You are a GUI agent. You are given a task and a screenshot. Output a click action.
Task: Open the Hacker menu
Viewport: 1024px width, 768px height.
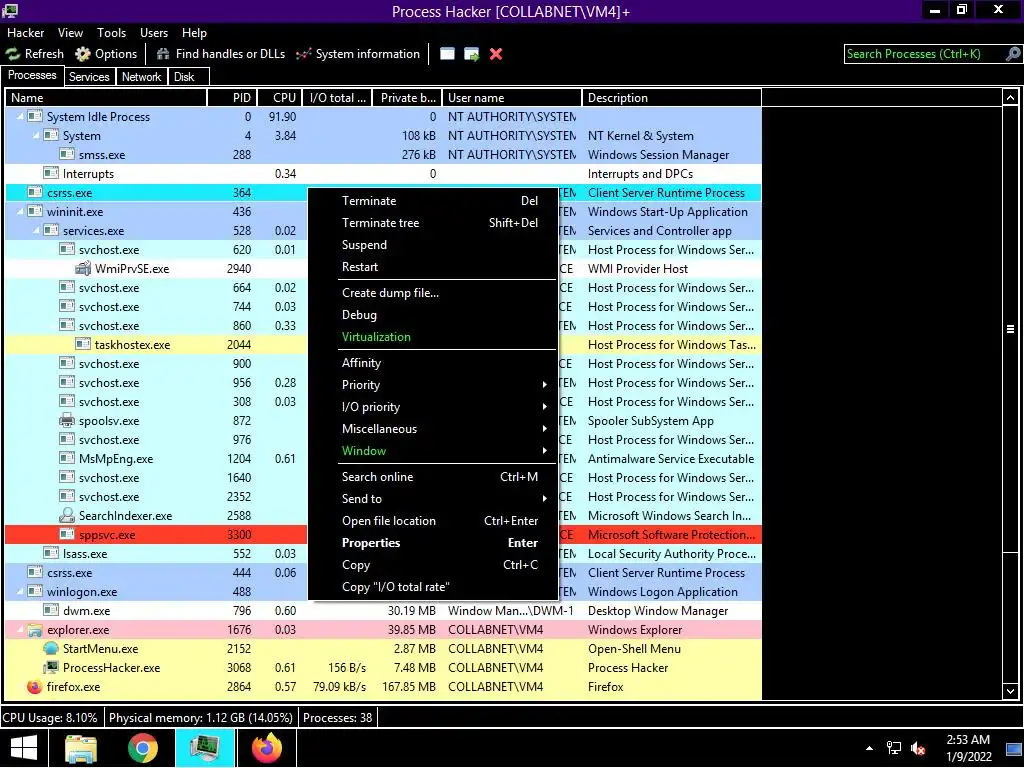coord(25,33)
